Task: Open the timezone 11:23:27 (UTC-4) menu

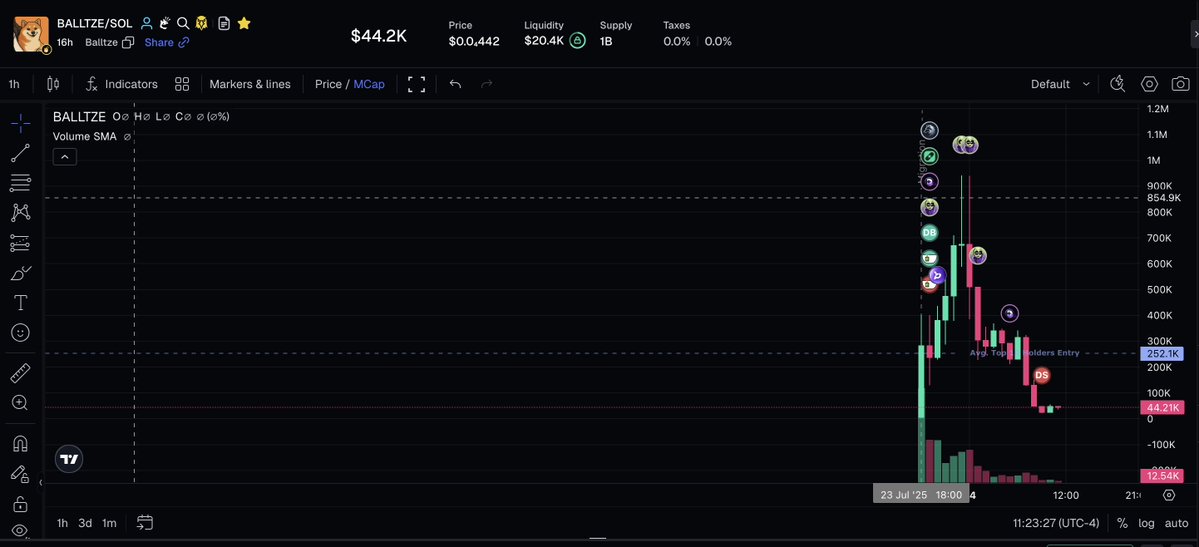Action: [x=1056, y=523]
